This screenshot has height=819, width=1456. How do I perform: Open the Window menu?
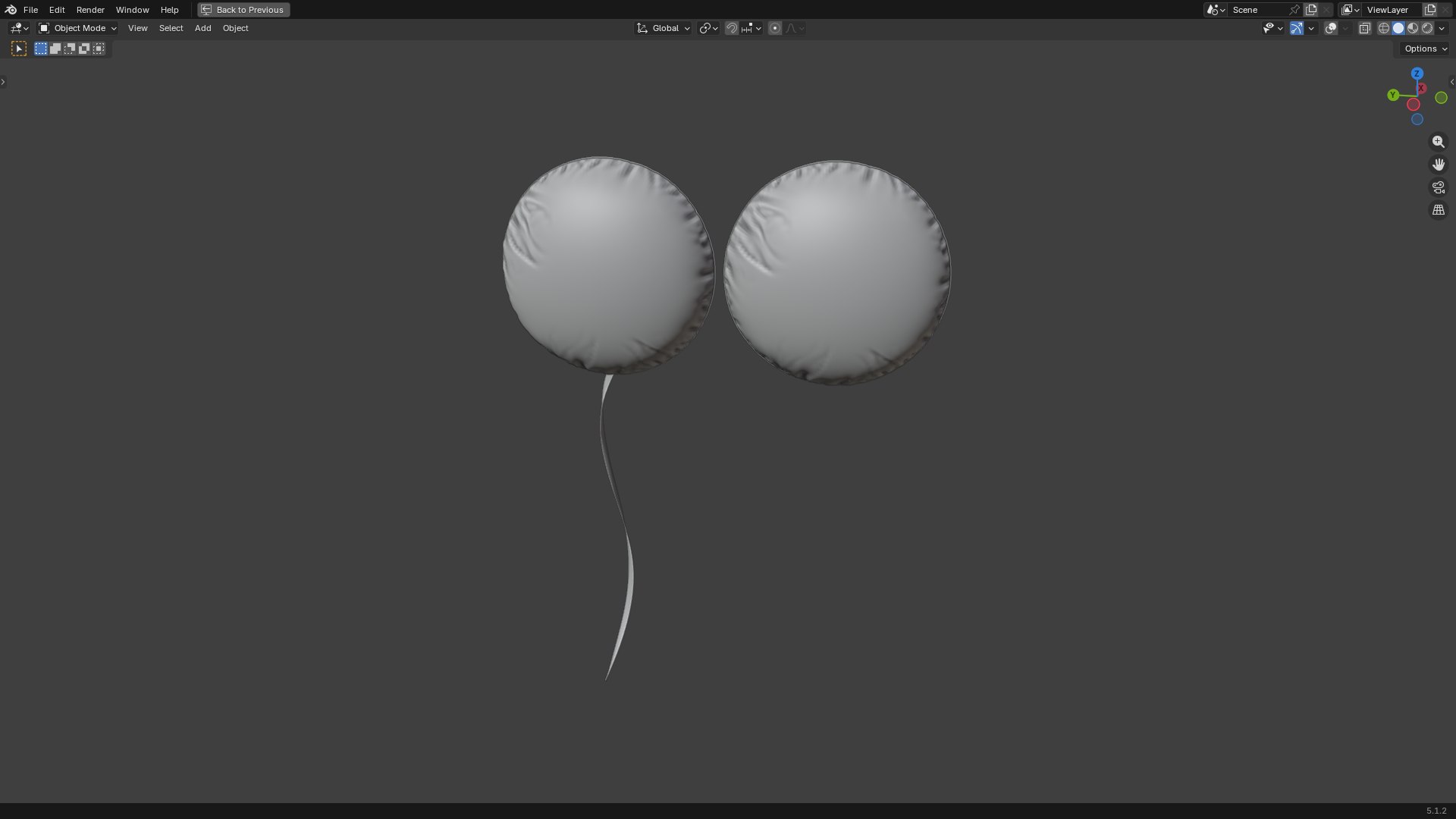[x=132, y=10]
